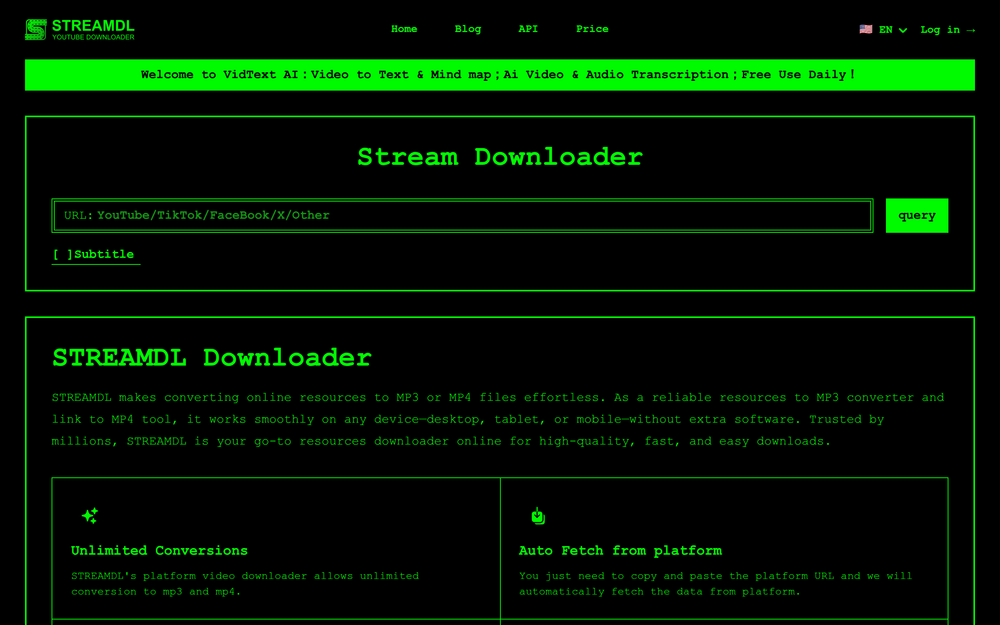
Task: Open the API page
Action: tap(528, 29)
